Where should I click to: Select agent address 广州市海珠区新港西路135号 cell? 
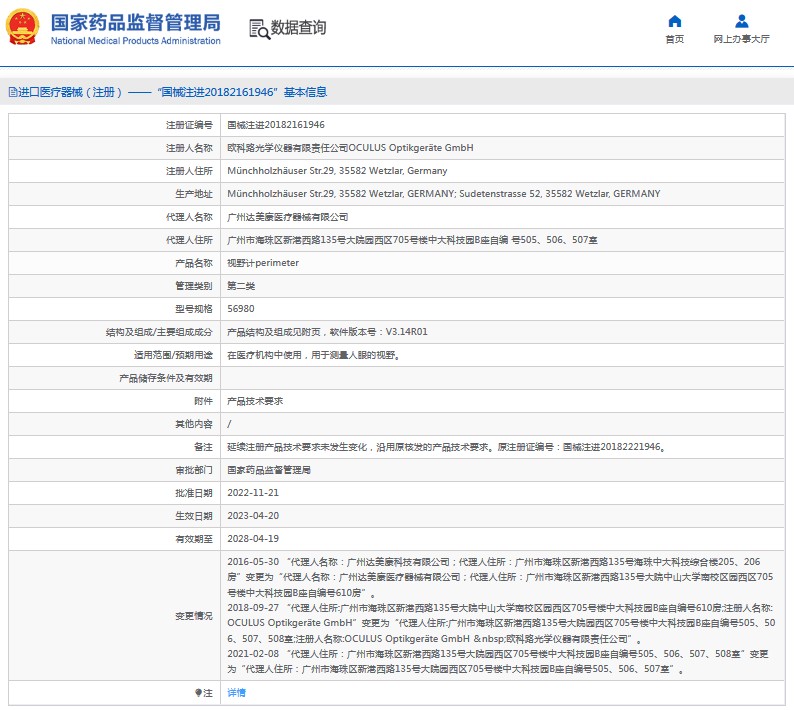(x=412, y=240)
